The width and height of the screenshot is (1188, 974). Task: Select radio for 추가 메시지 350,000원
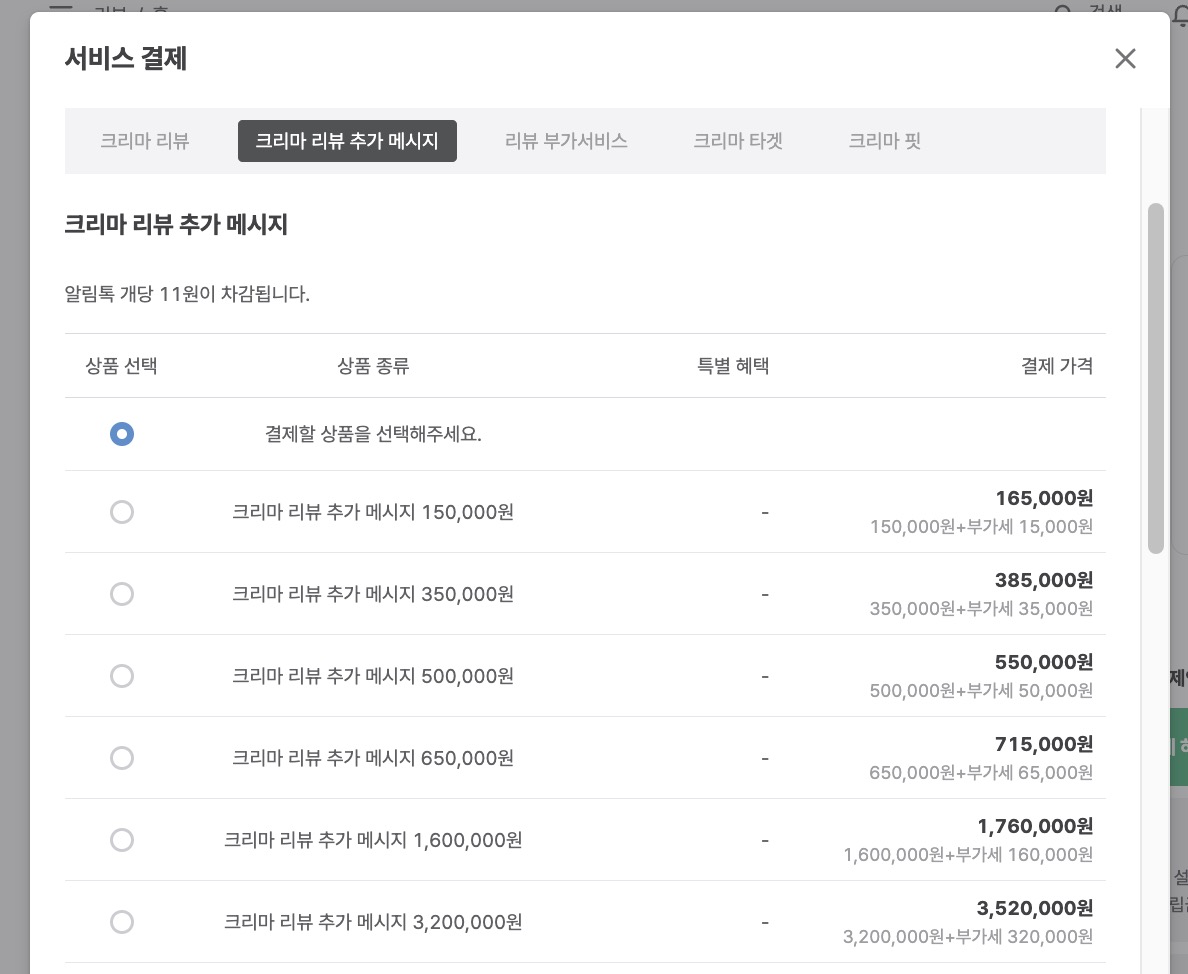pos(121,594)
